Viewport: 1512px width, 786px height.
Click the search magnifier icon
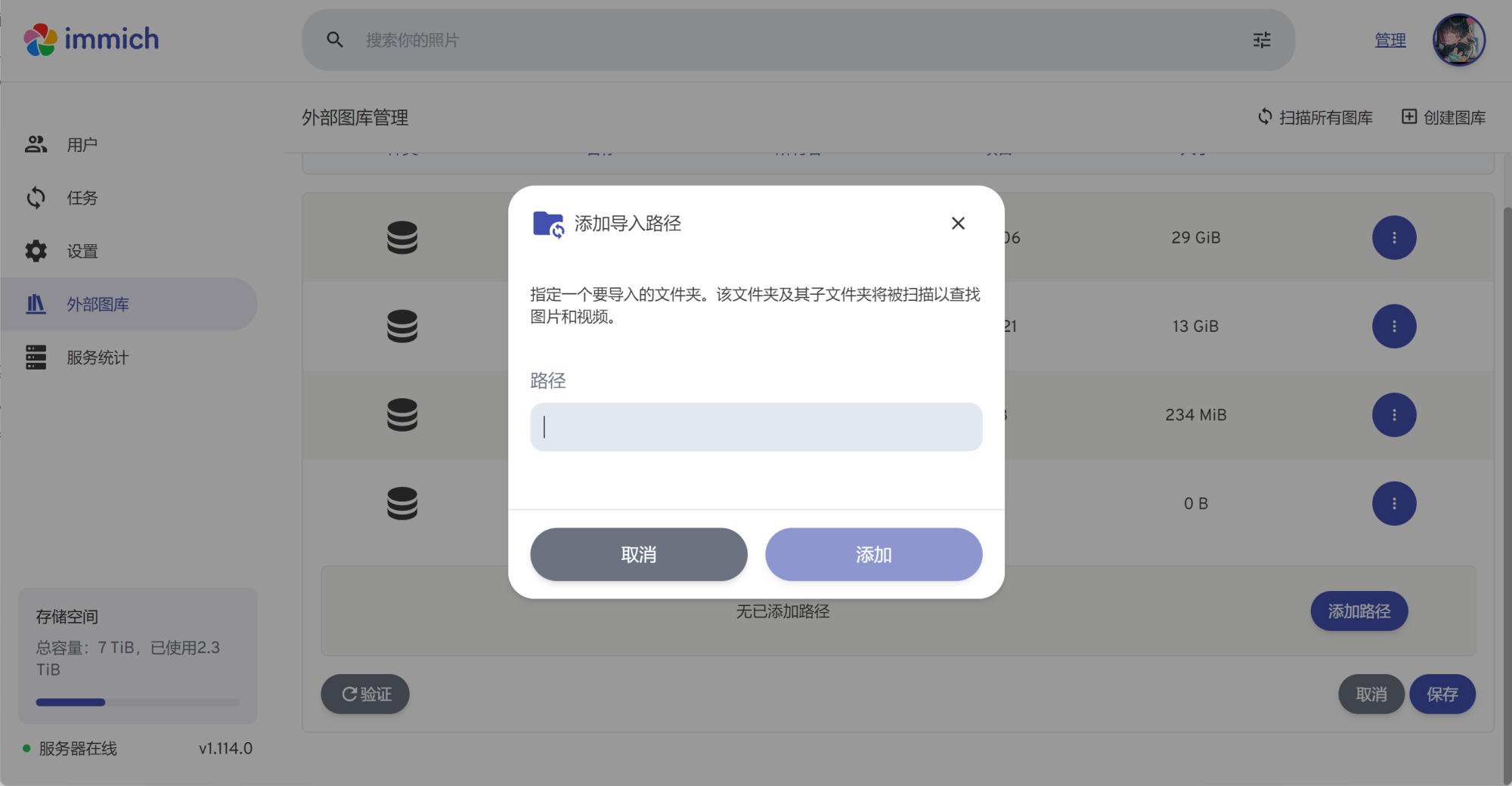pyautogui.click(x=335, y=40)
